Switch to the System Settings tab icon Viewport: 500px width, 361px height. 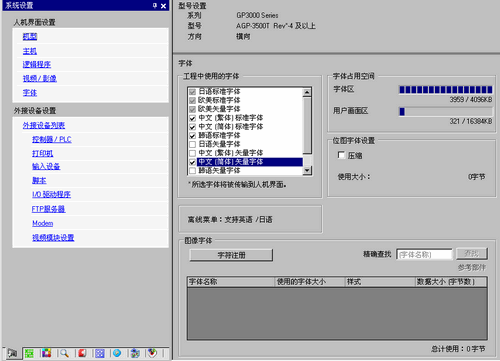12,353
